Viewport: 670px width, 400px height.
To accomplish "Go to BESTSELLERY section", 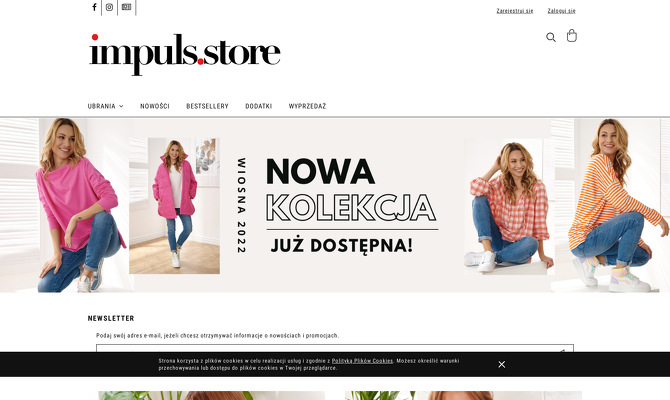I will 207,106.
